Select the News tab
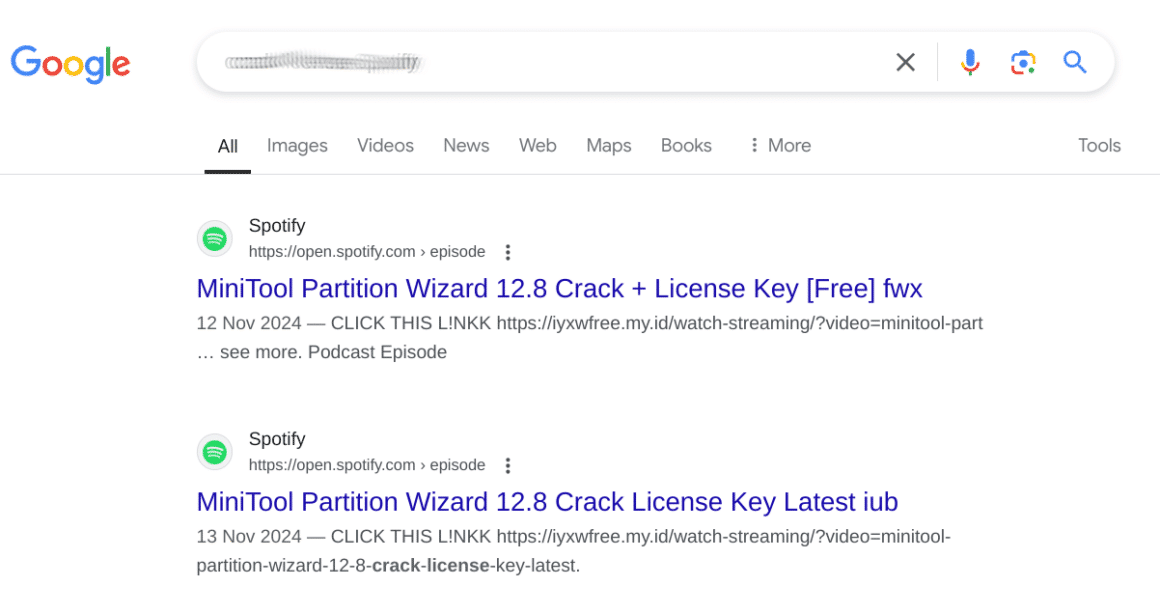This screenshot has height=614, width=1160. point(466,145)
